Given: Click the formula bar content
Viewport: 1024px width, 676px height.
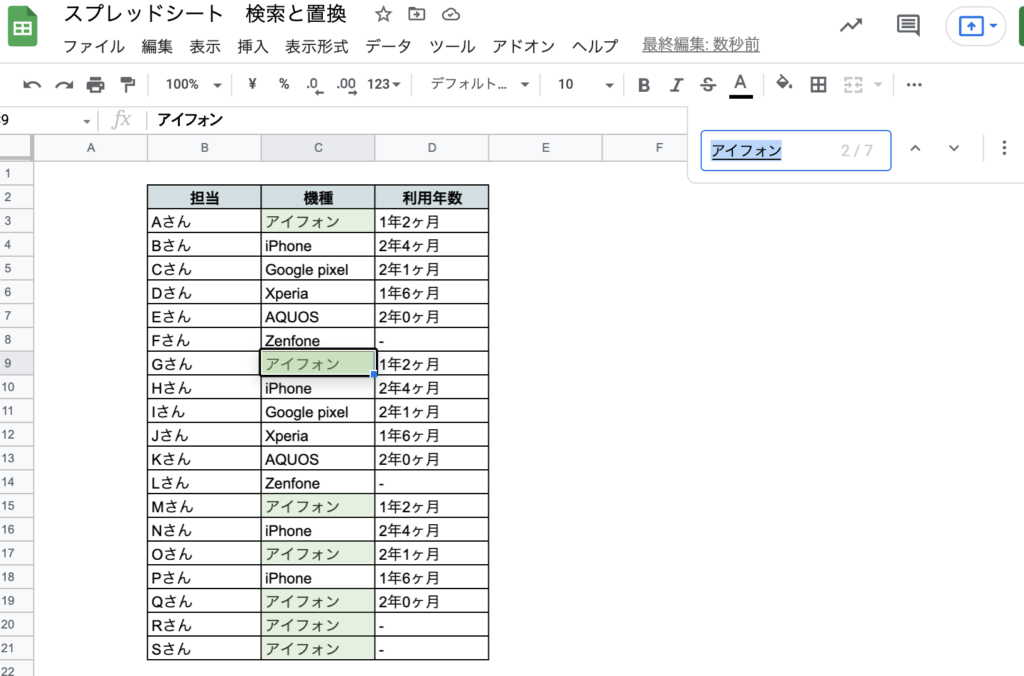Looking at the screenshot, I should [x=190, y=120].
